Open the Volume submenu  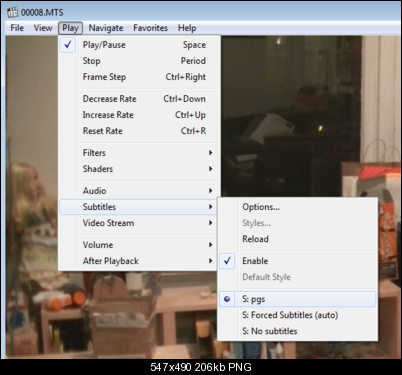click(x=140, y=245)
